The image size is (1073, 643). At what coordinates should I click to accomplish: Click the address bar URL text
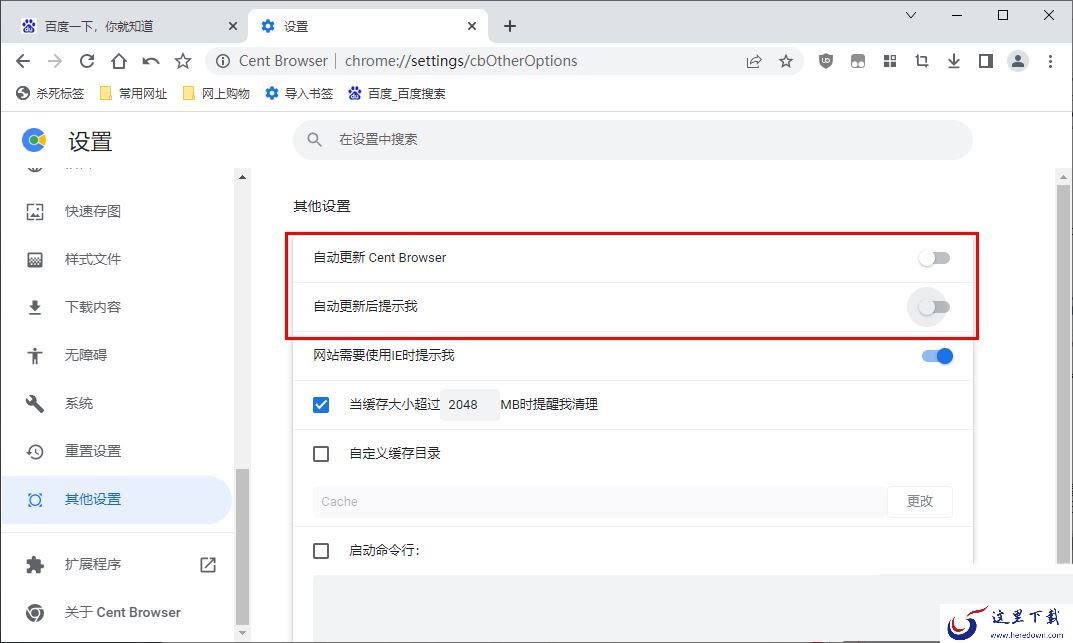461,61
